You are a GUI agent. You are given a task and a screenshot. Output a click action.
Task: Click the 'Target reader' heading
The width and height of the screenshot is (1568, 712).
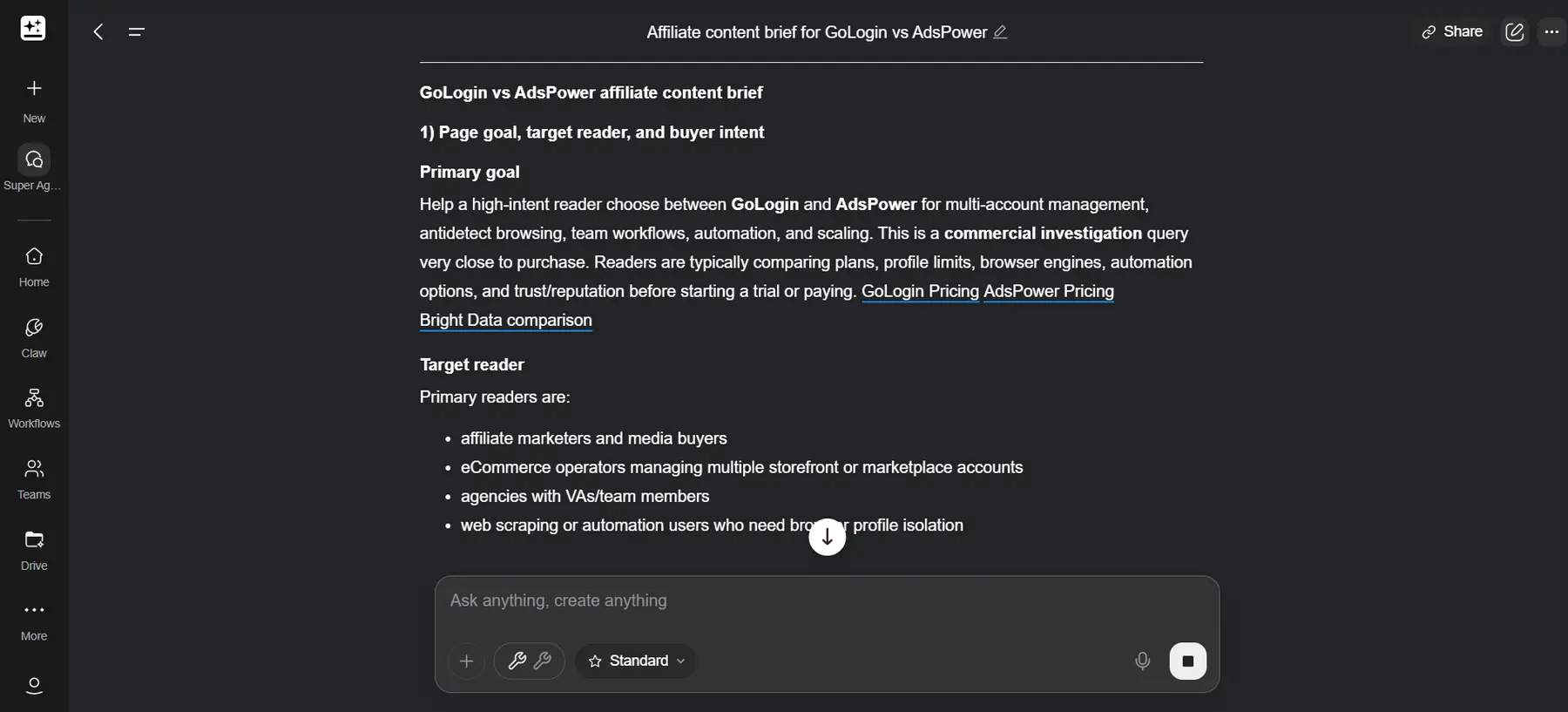coord(471,364)
